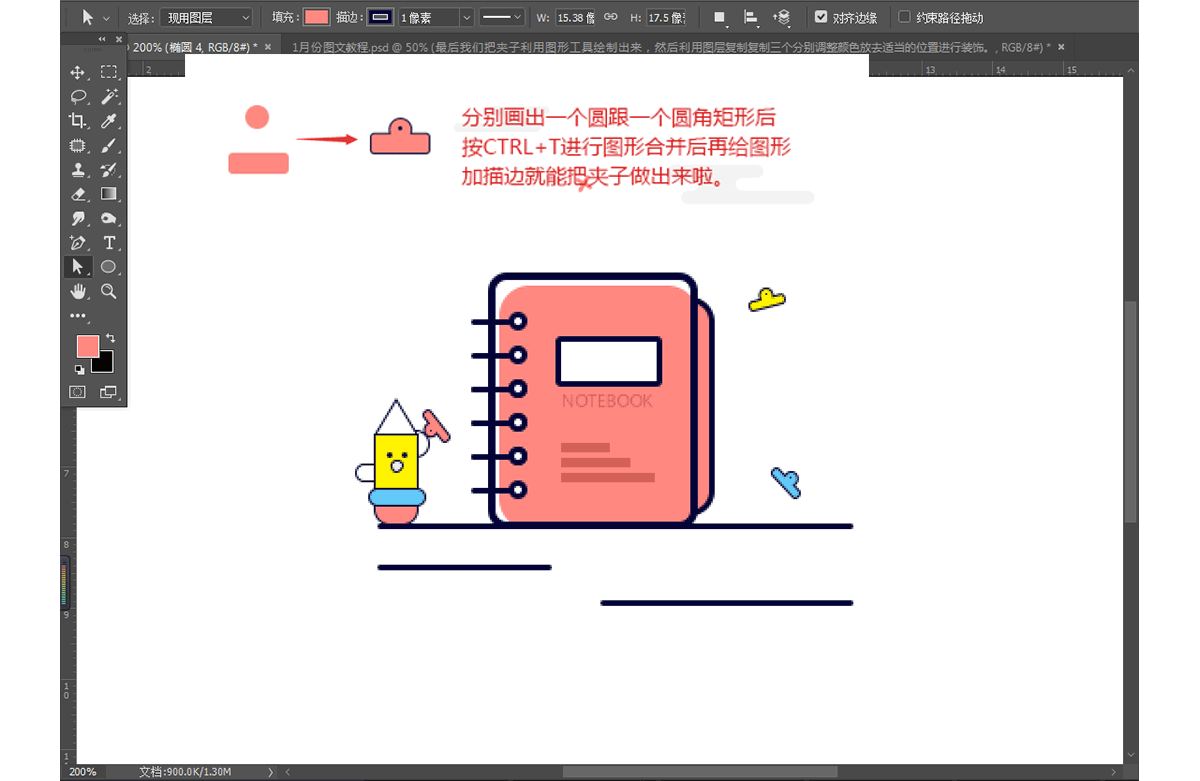Screen dimensions: 1200x781
Task: Activate the Horizontal Type tool
Action: (x=109, y=240)
